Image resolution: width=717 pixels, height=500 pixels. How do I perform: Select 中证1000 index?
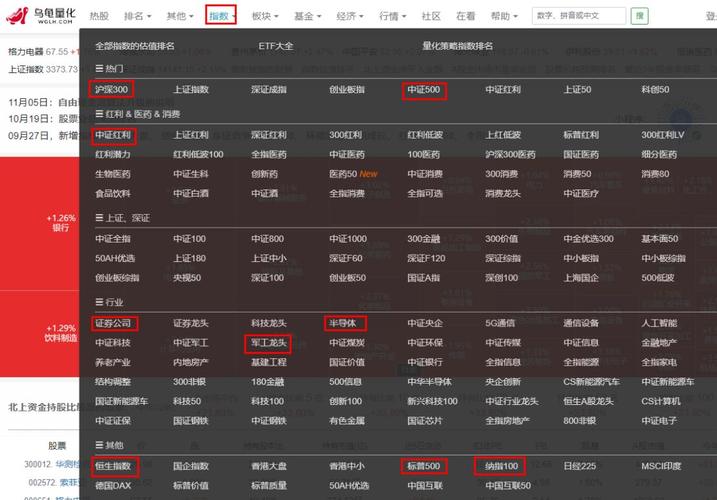coord(348,238)
